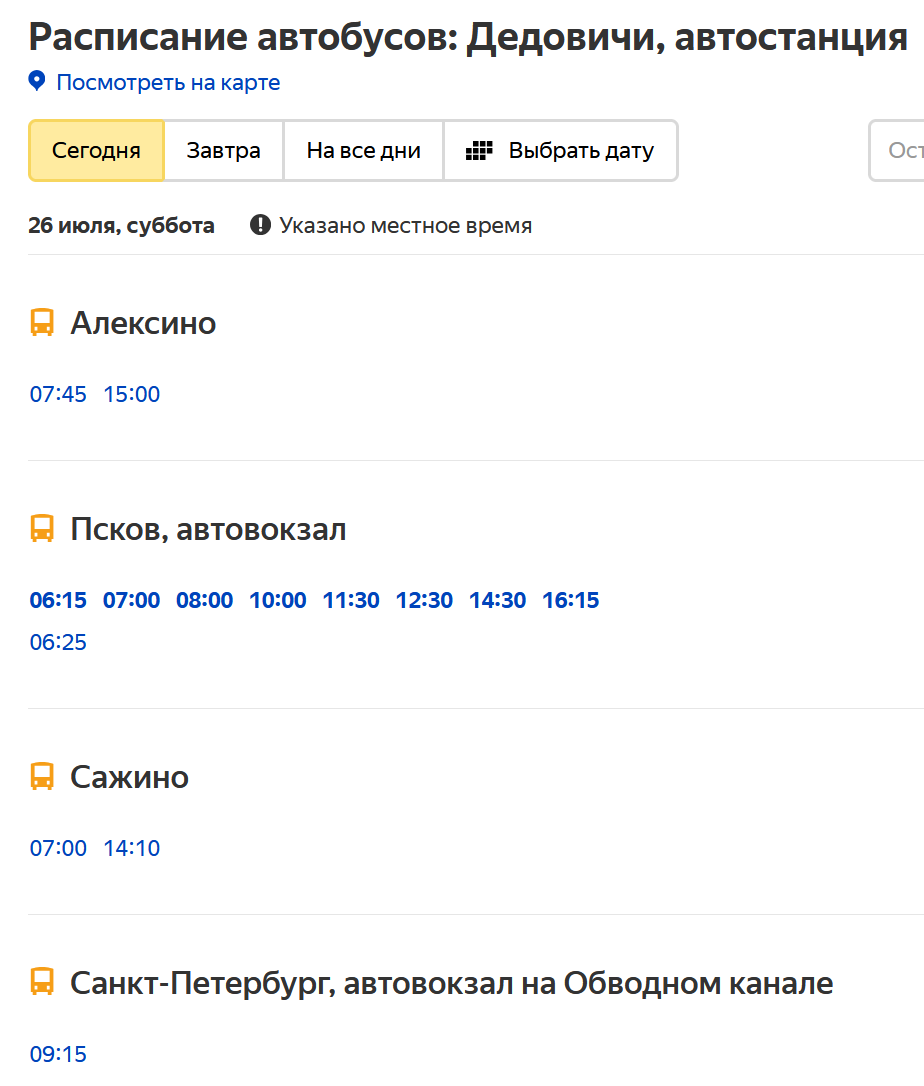Click the bus icon beside Псков, автовокзал
The height and width of the screenshot is (1086, 924).
click(42, 529)
